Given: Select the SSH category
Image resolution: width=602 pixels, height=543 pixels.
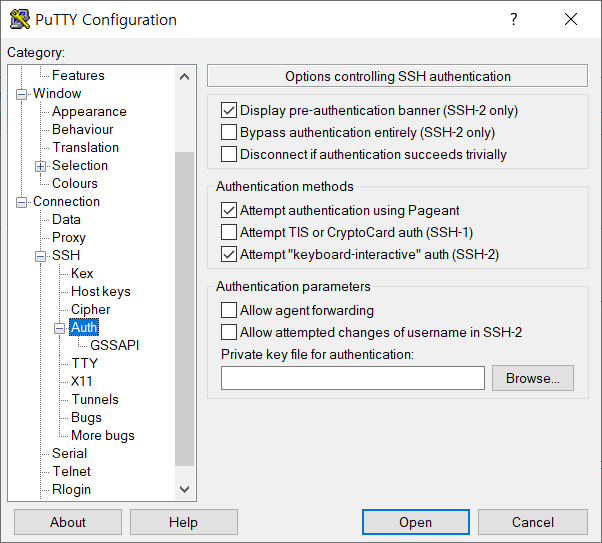Looking at the screenshot, I should (x=66, y=255).
